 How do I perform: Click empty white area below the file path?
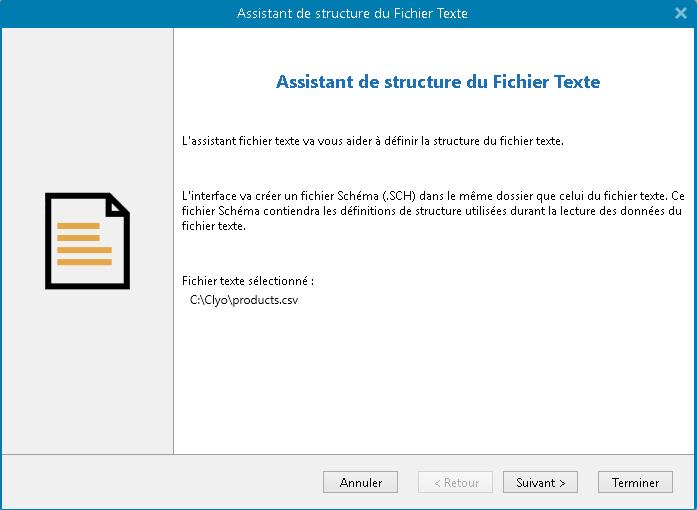coord(430,380)
